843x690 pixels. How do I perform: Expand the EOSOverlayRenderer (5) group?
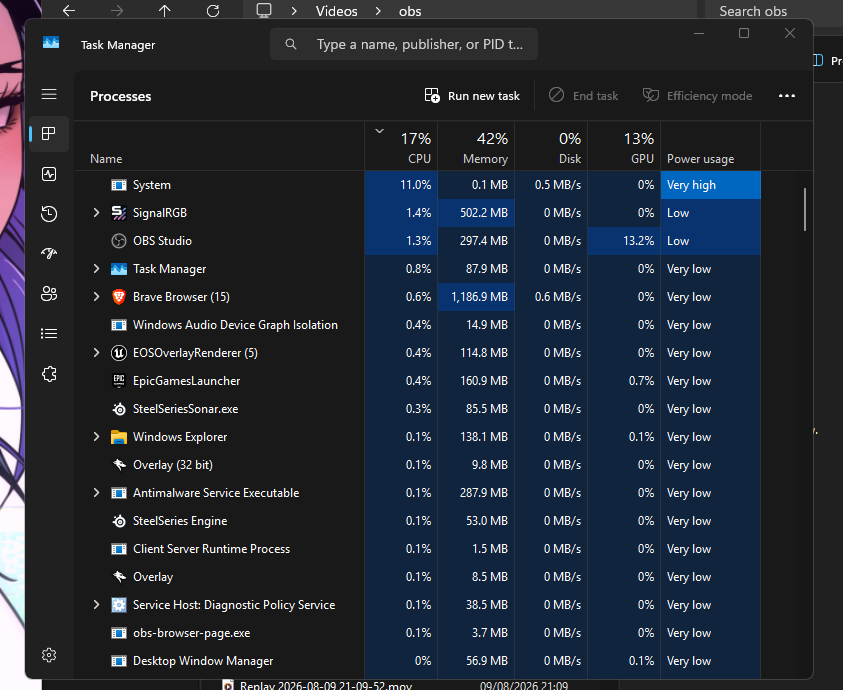click(x=96, y=353)
